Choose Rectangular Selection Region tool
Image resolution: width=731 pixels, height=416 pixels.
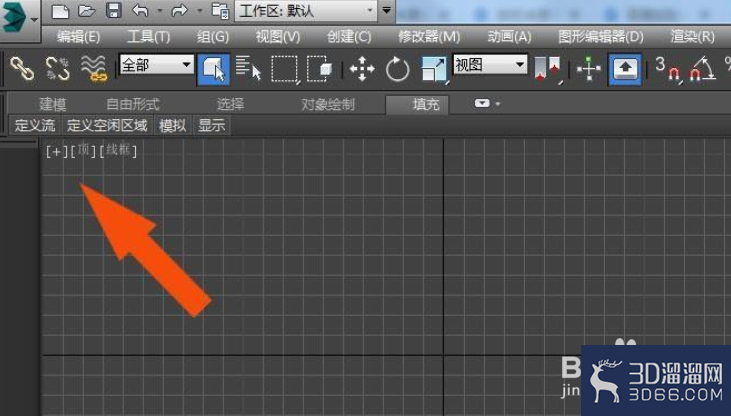(x=284, y=69)
